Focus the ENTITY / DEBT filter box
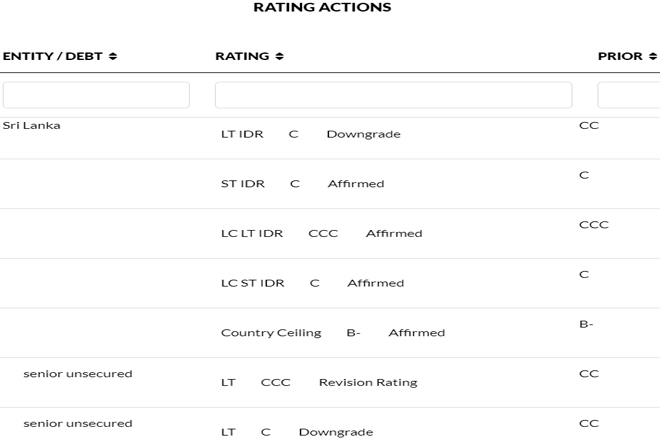The height and width of the screenshot is (440, 660). [x=96, y=95]
